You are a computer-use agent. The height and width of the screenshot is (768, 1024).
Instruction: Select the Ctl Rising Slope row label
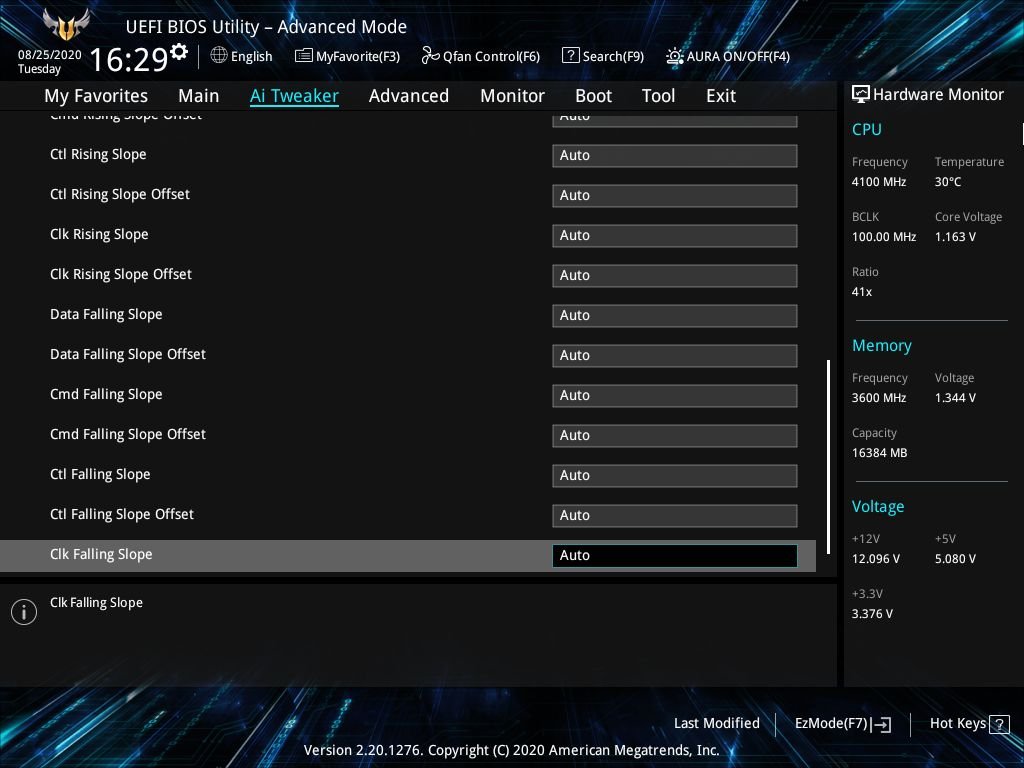(98, 155)
